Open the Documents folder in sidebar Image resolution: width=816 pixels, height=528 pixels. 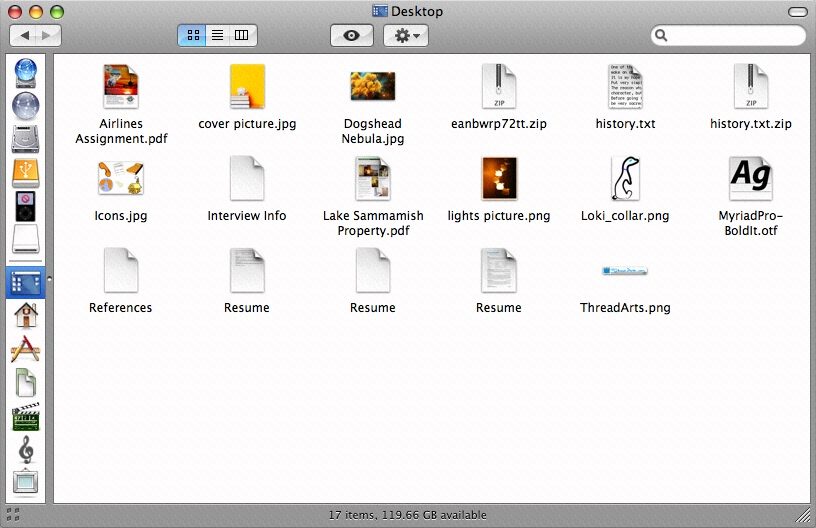[x=26, y=383]
